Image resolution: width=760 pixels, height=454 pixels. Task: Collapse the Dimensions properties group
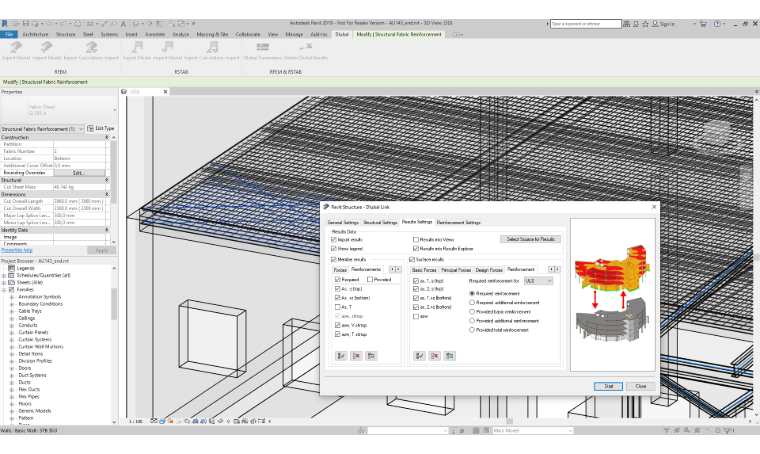pos(107,194)
